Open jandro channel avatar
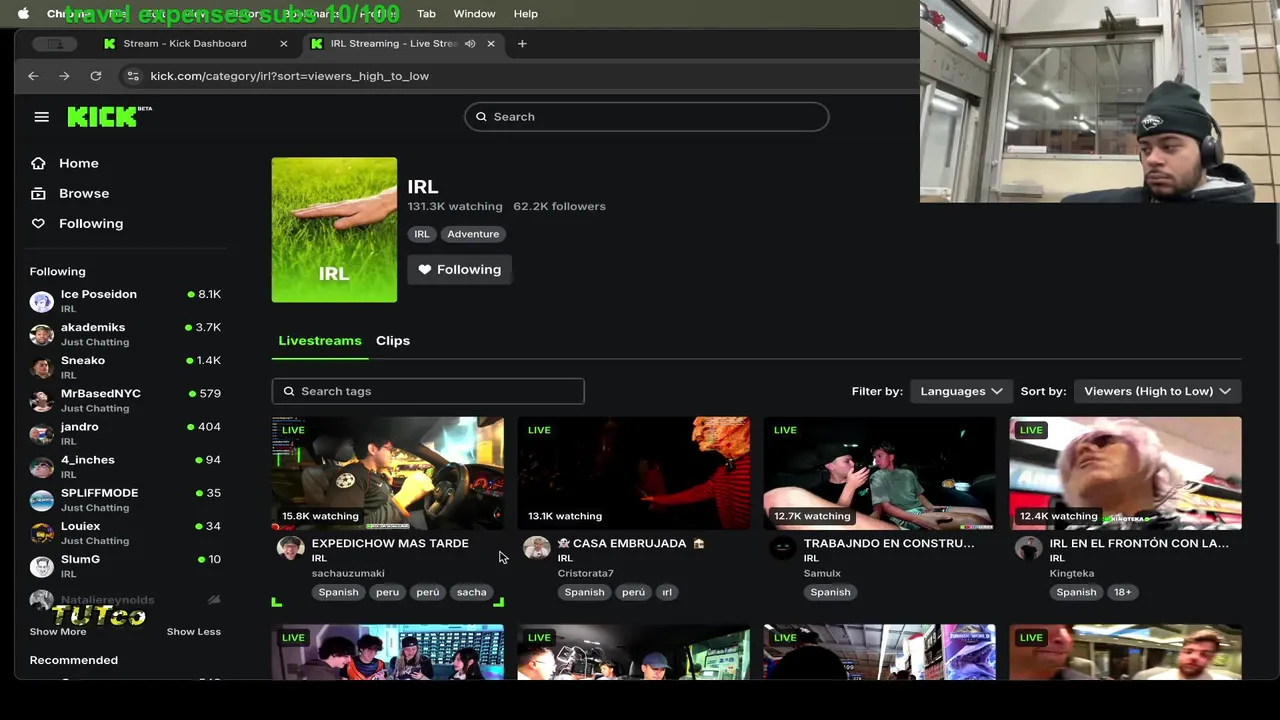This screenshot has height=720, width=1280. [42, 433]
